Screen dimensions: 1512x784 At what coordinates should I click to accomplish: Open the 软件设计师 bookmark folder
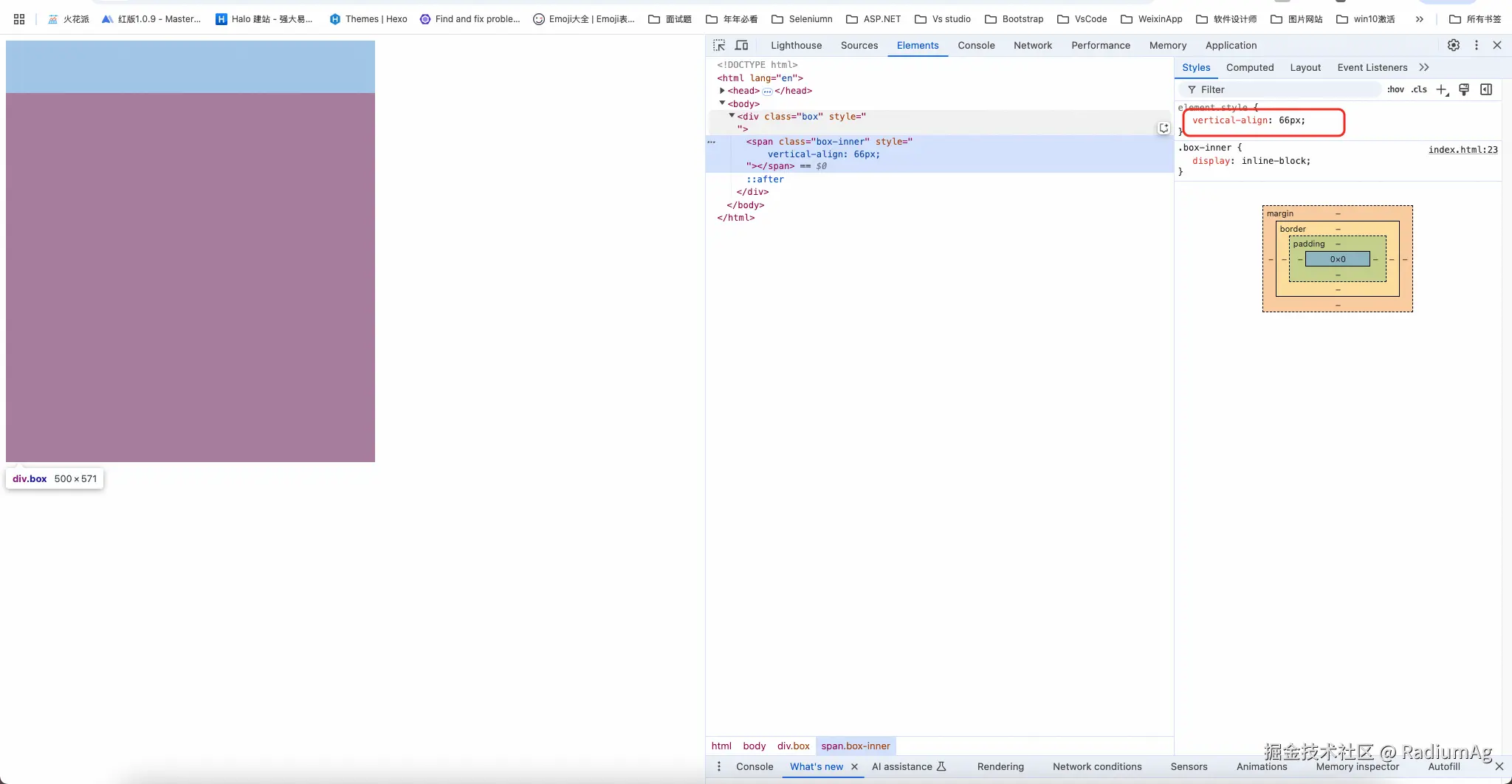(x=1226, y=19)
